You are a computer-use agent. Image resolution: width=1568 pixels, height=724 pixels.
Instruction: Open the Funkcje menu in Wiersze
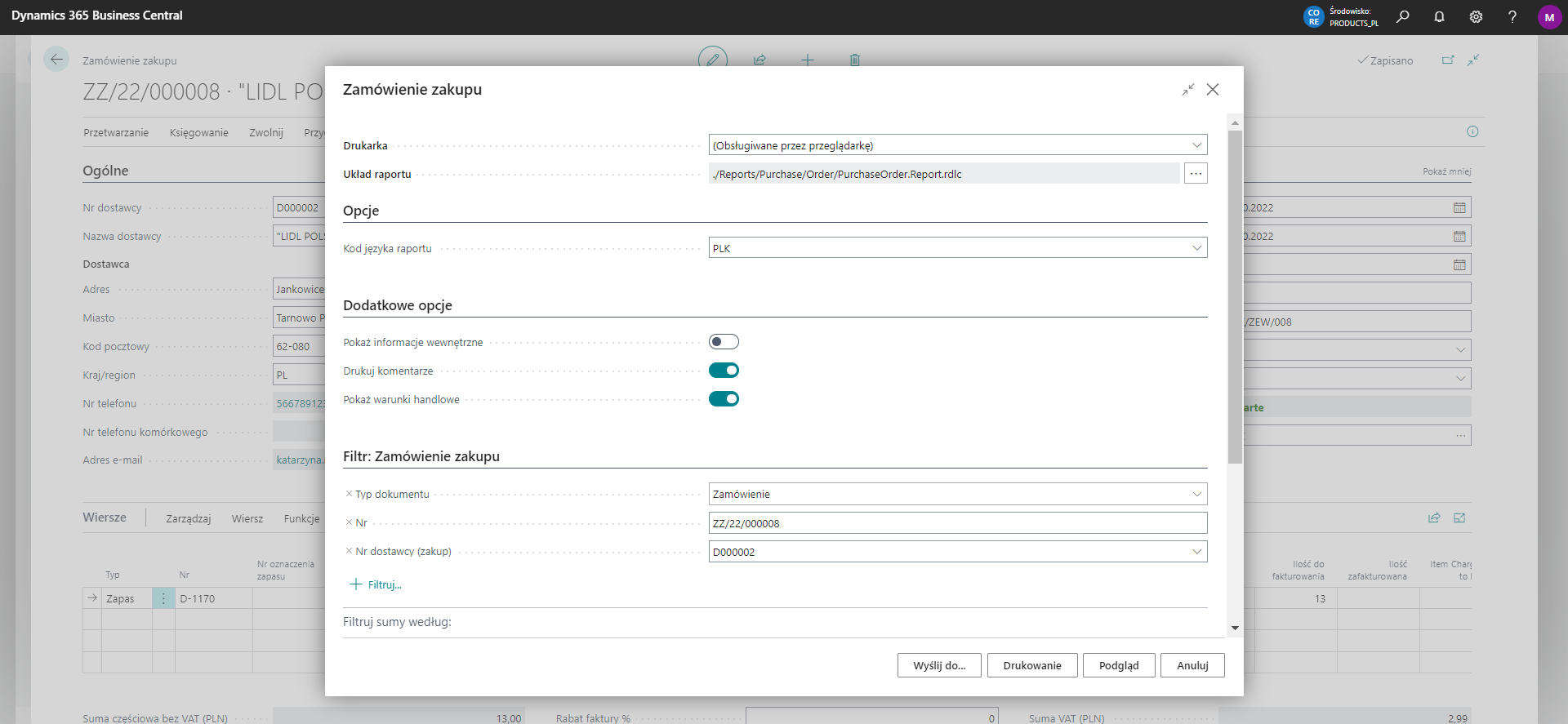pyautogui.click(x=302, y=518)
